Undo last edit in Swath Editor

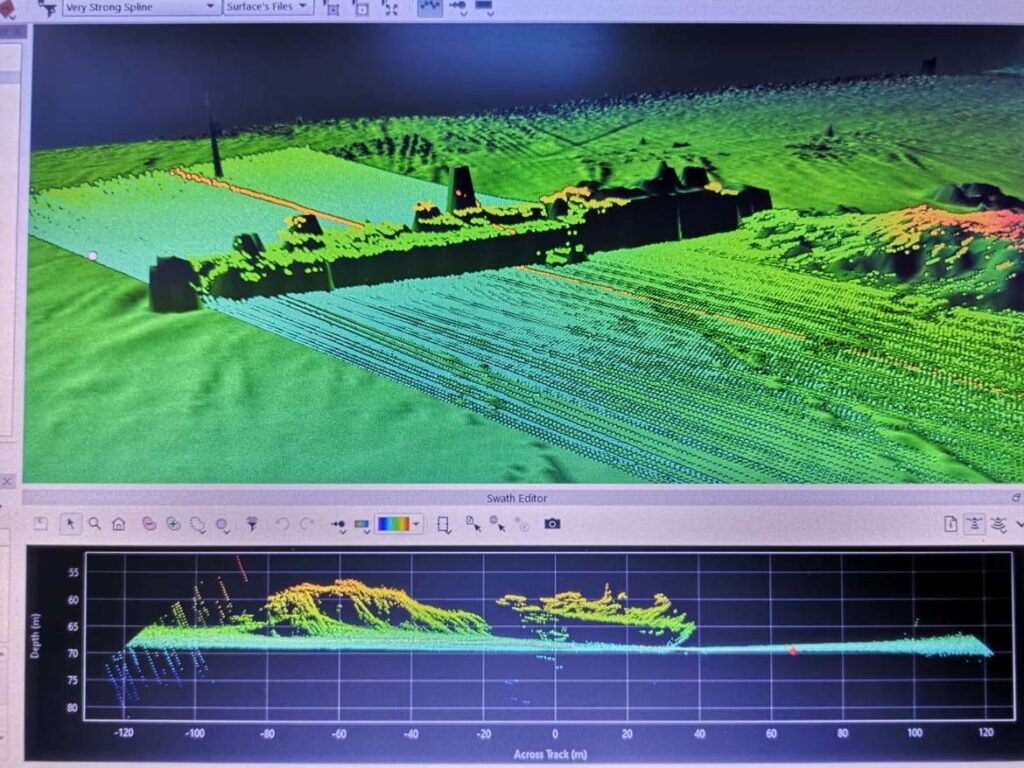282,524
